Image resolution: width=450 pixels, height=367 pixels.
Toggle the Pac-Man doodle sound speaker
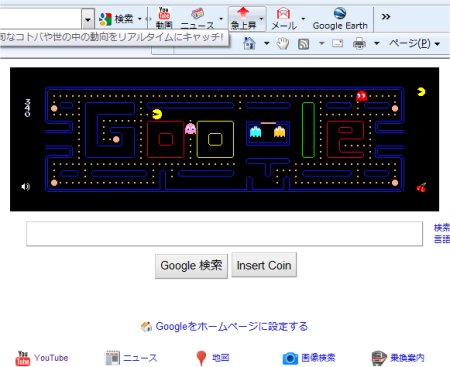[26, 187]
